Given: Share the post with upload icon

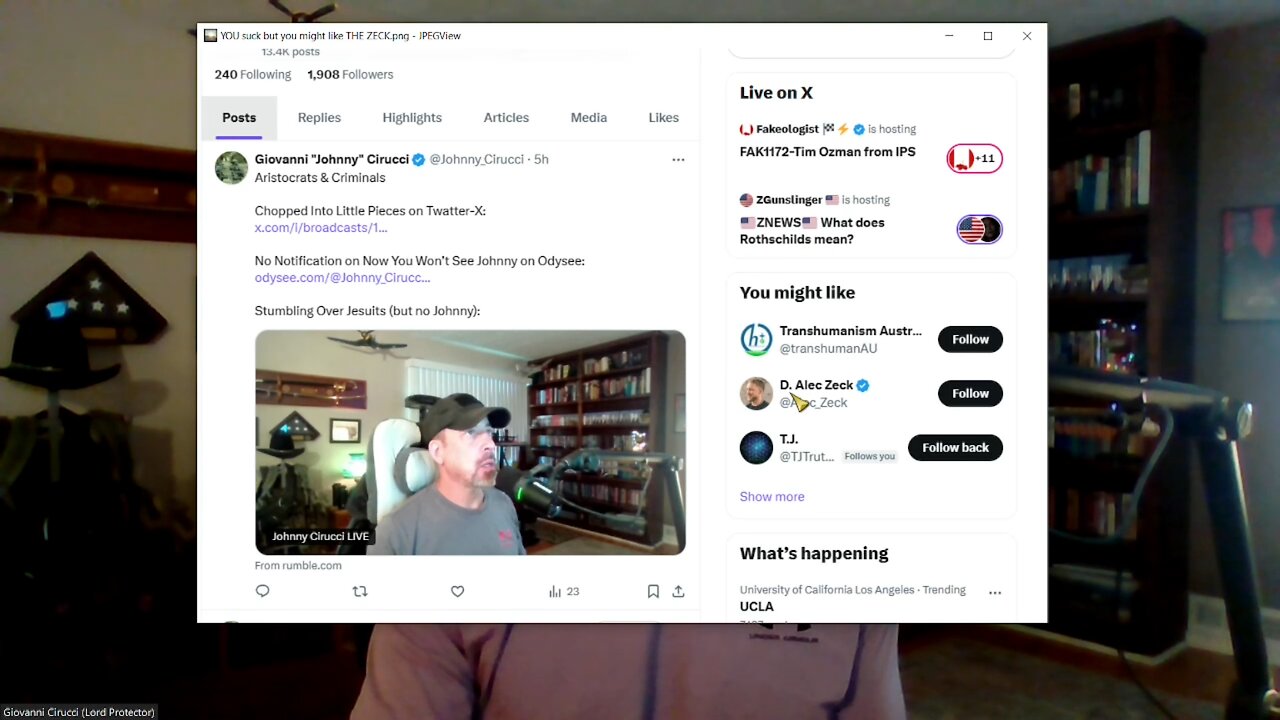Looking at the screenshot, I should pyautogui.click(x=678, y=591).
